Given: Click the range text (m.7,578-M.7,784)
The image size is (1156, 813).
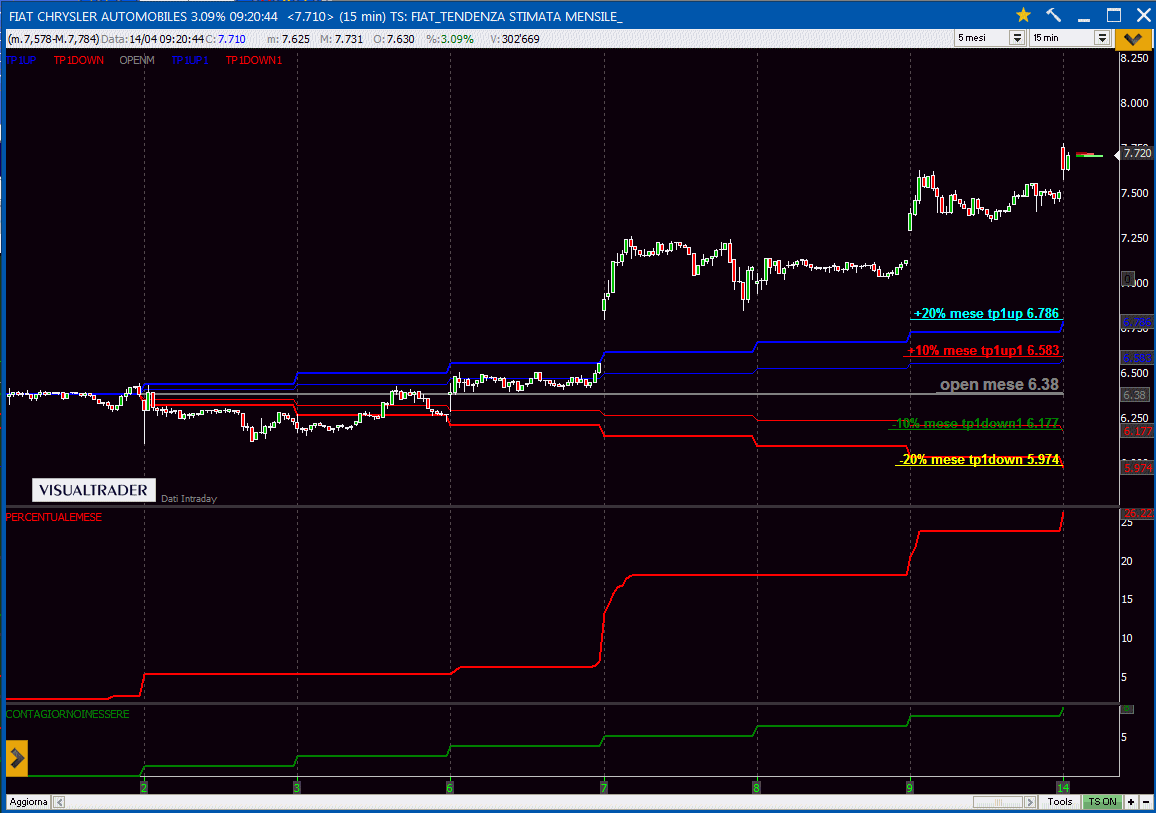Looking at the screenshot, I should point(53,39).
